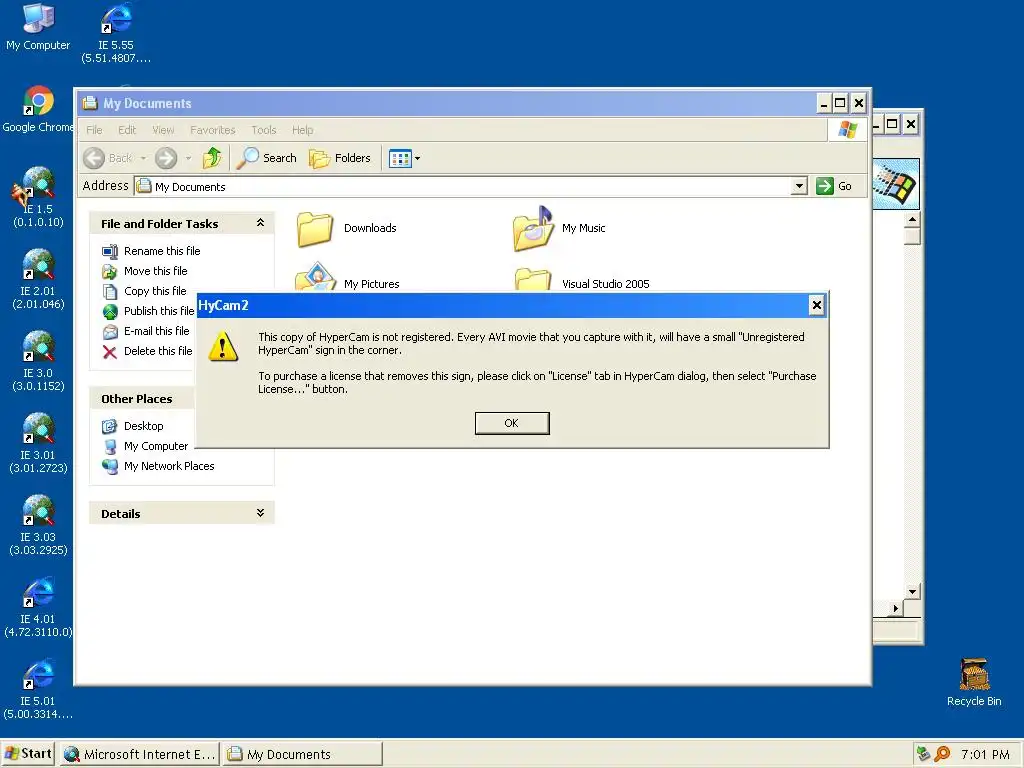
Task: Open the Tools menu
Action: [x=264, y=130]
